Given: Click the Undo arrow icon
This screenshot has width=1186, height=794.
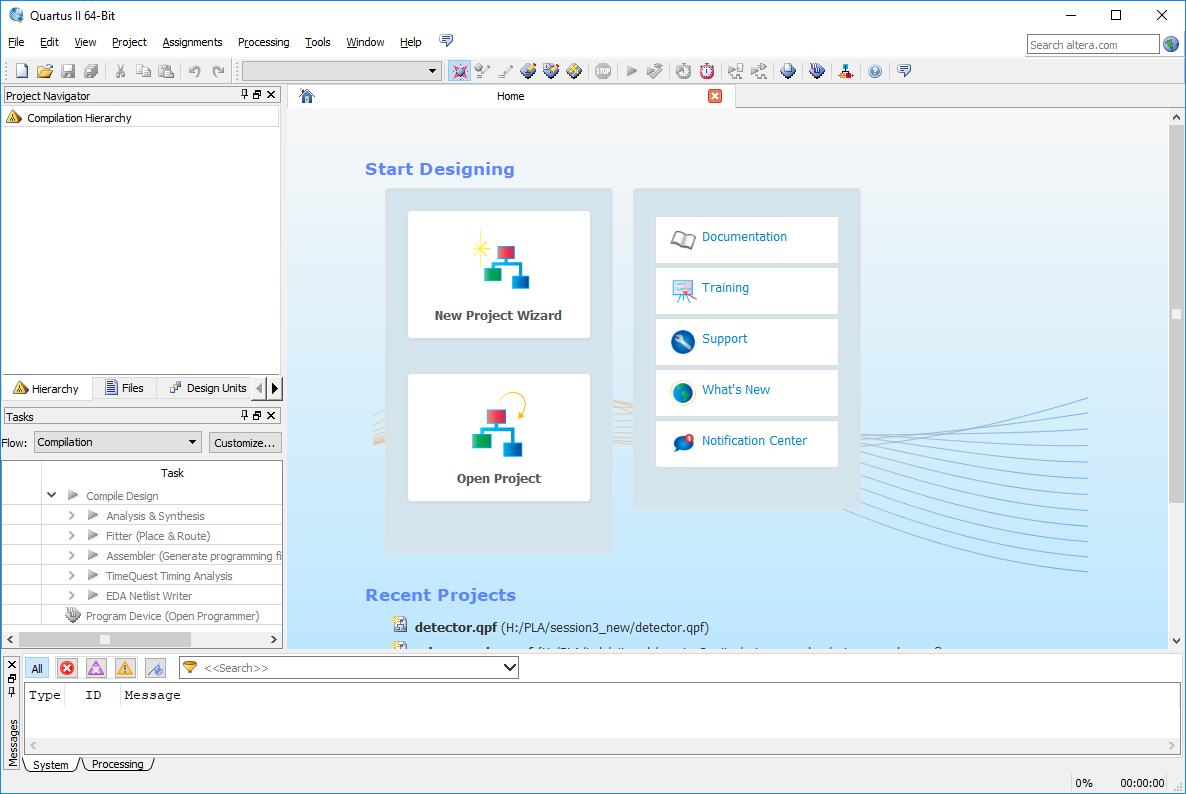Looking at the screenshot, I should (194, 71).
